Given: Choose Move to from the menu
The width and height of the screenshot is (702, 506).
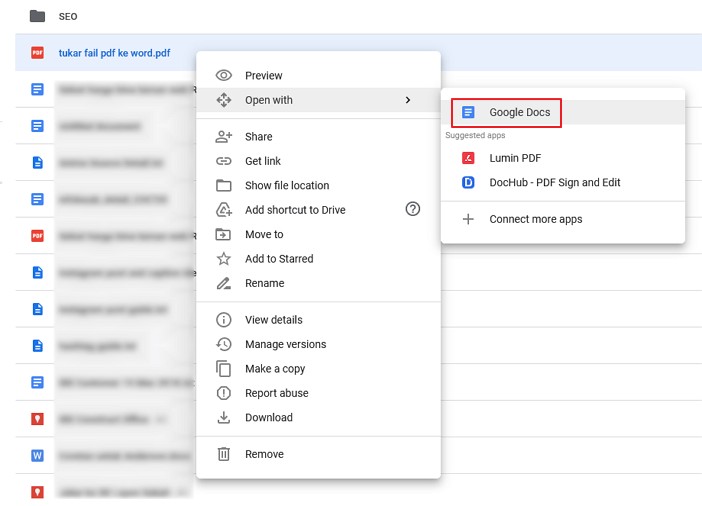Looking at the screenshot, I should point(318,234).
